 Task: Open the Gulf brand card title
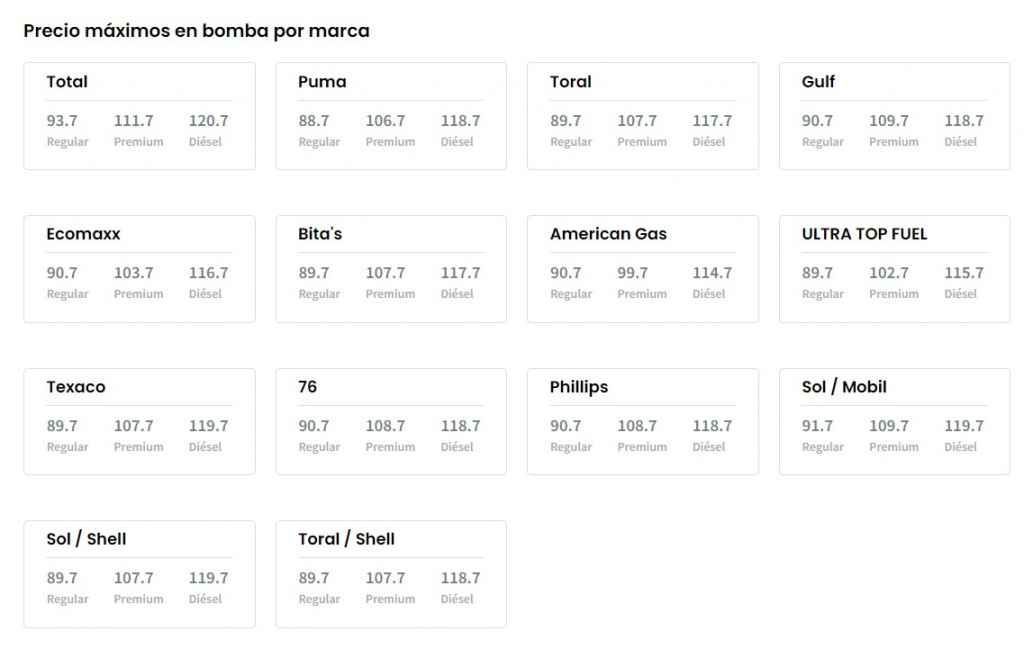click(x=818, y=82)
